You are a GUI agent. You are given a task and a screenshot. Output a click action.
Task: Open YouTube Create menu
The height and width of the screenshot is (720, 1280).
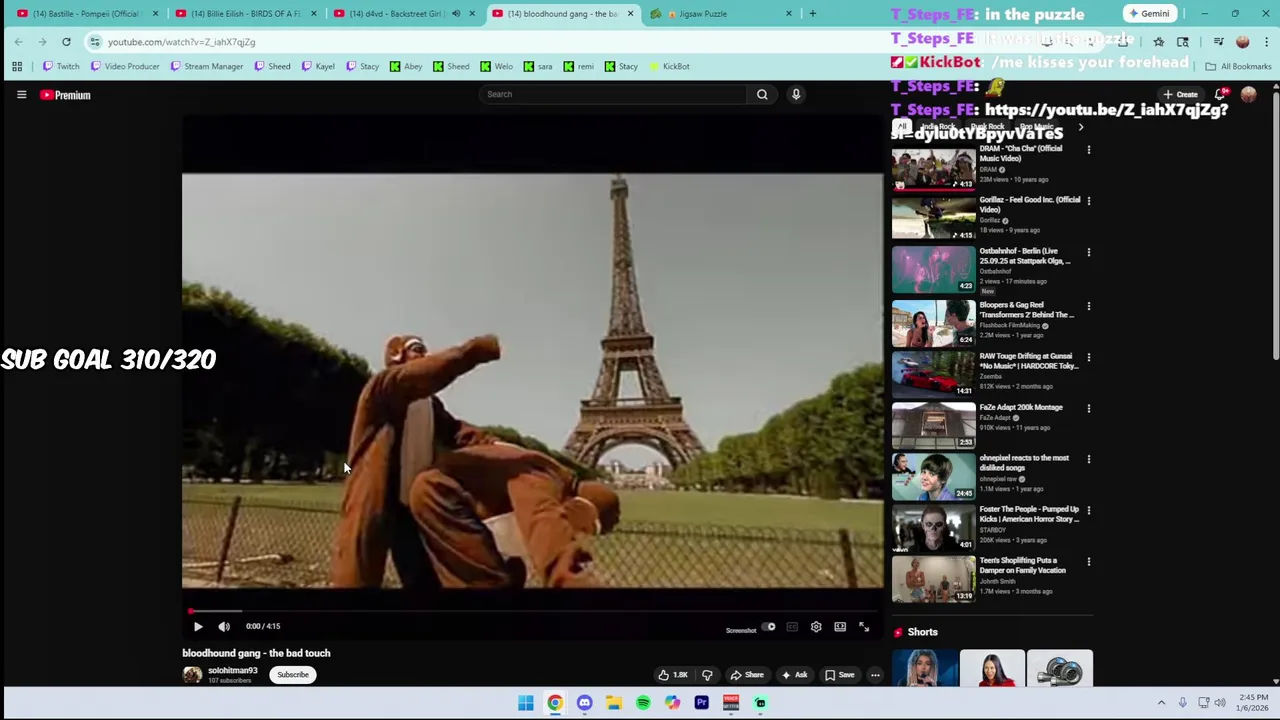point(1181,95)
